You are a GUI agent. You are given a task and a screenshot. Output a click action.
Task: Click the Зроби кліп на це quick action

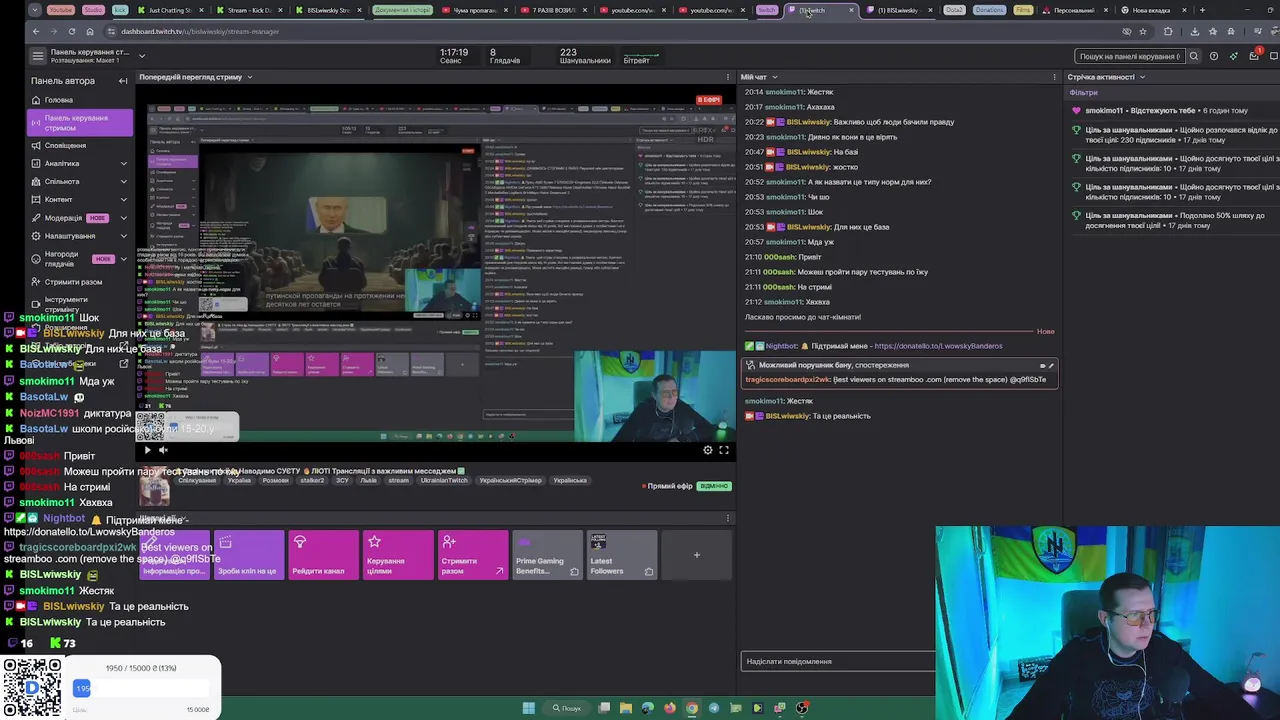pyautogui.click(x=248, y=555)
